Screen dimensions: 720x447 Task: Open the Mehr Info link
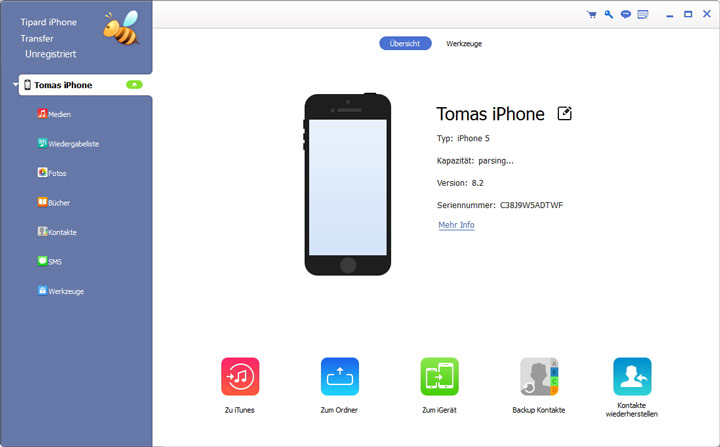tap(456, 225)
